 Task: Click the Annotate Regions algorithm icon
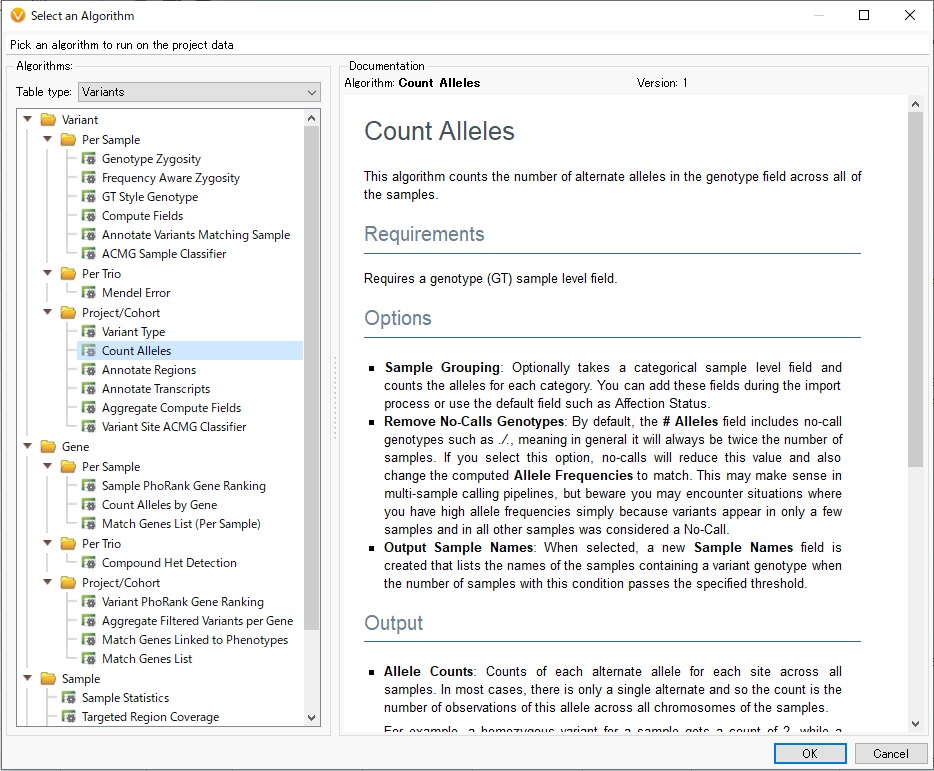tap(89, 370)
